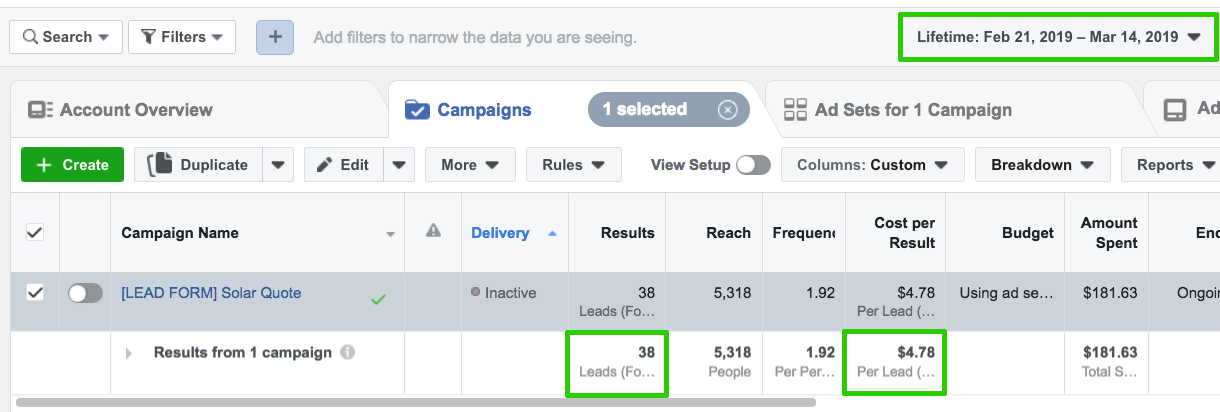This screenshot has height=412, width=1220.
Task: Click the warning triangle column icon
Action: click(433, 231)
